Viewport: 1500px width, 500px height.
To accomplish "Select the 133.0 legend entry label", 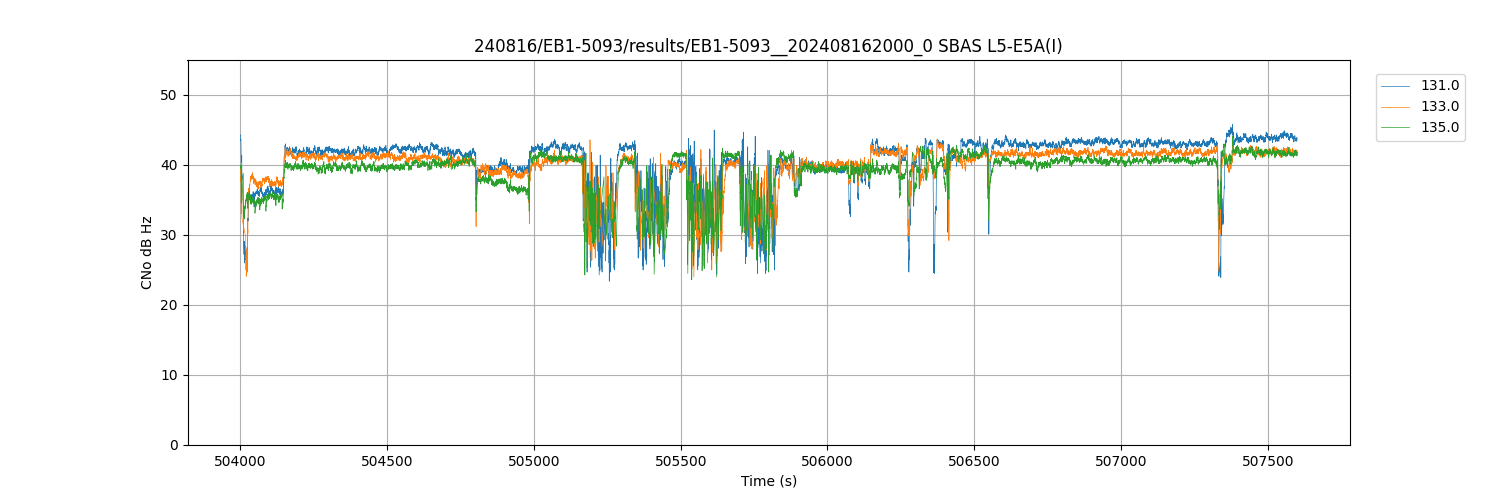I will coord(1439,107).
